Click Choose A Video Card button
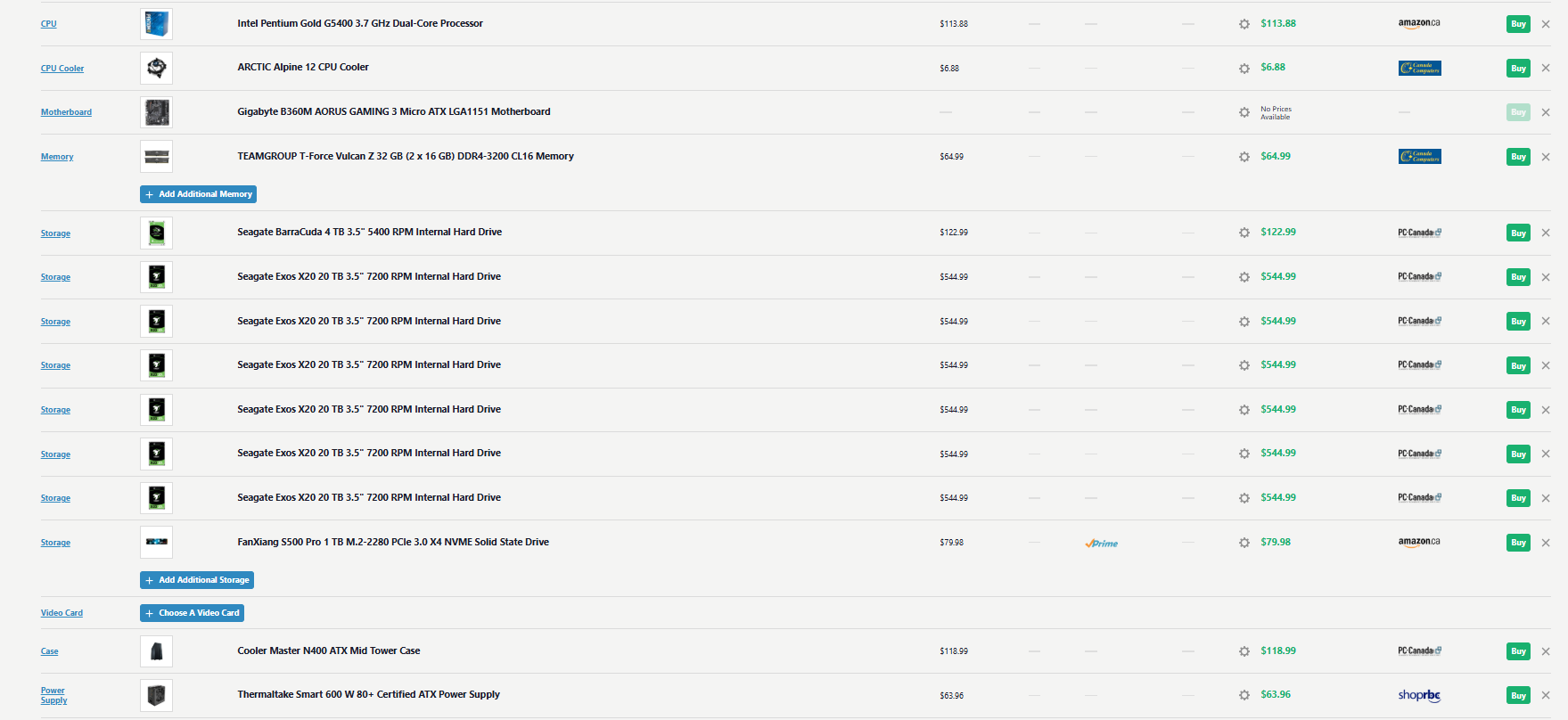The width and height of the screenshot is (1568, 720). coord(192,613)
